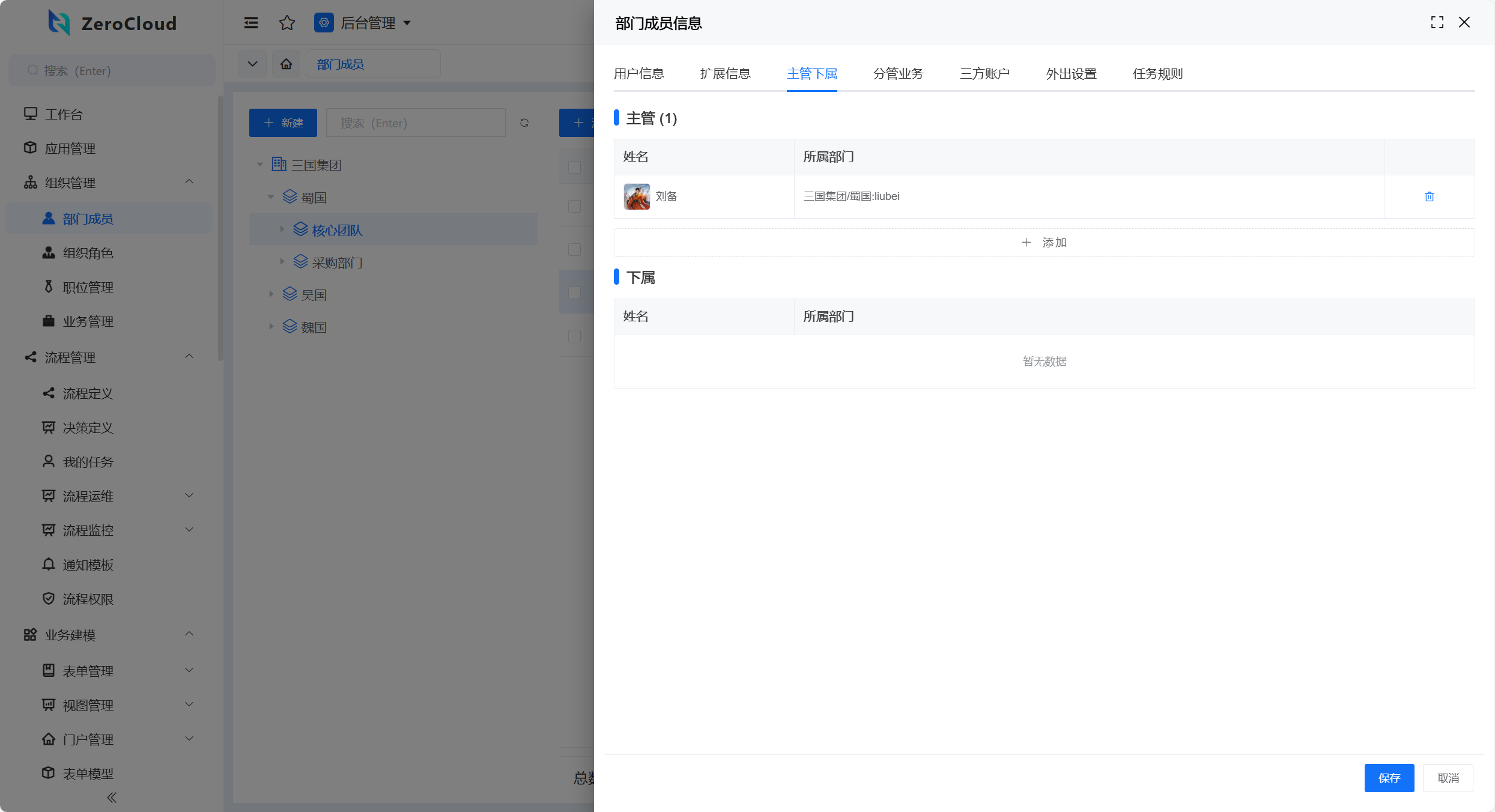
Task: Focus the sidebar 搜索 (Enter) field
Action: [x=112, y=71]
